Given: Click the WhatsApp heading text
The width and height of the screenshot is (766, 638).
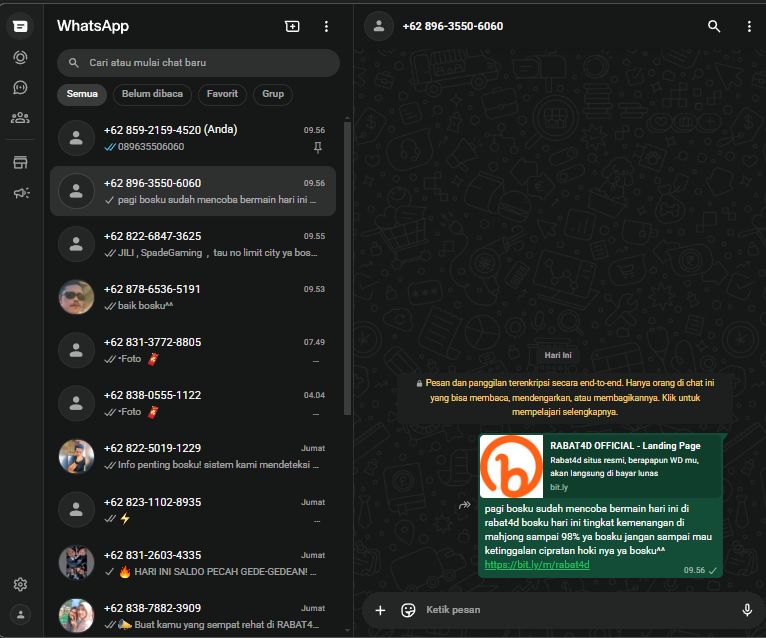Looking at the screenshot, I should coord(93,26).
